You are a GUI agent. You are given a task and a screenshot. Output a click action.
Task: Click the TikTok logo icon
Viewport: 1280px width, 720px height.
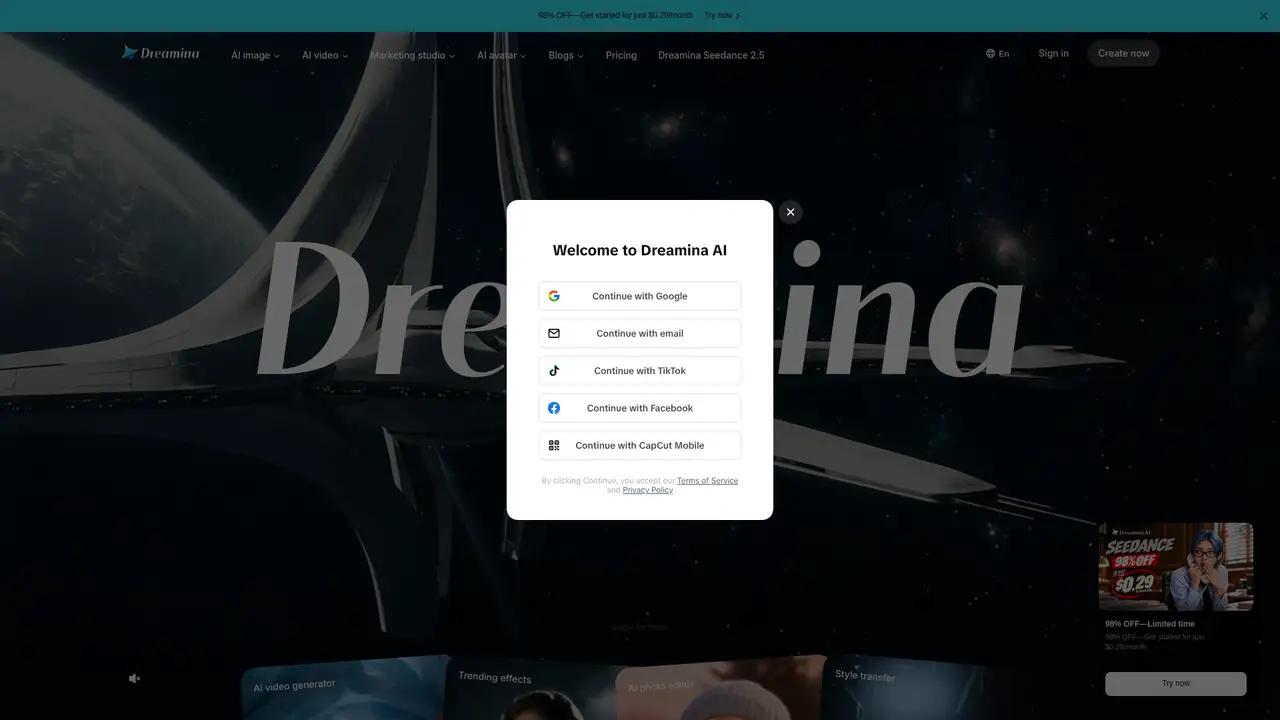pos(554,371)
